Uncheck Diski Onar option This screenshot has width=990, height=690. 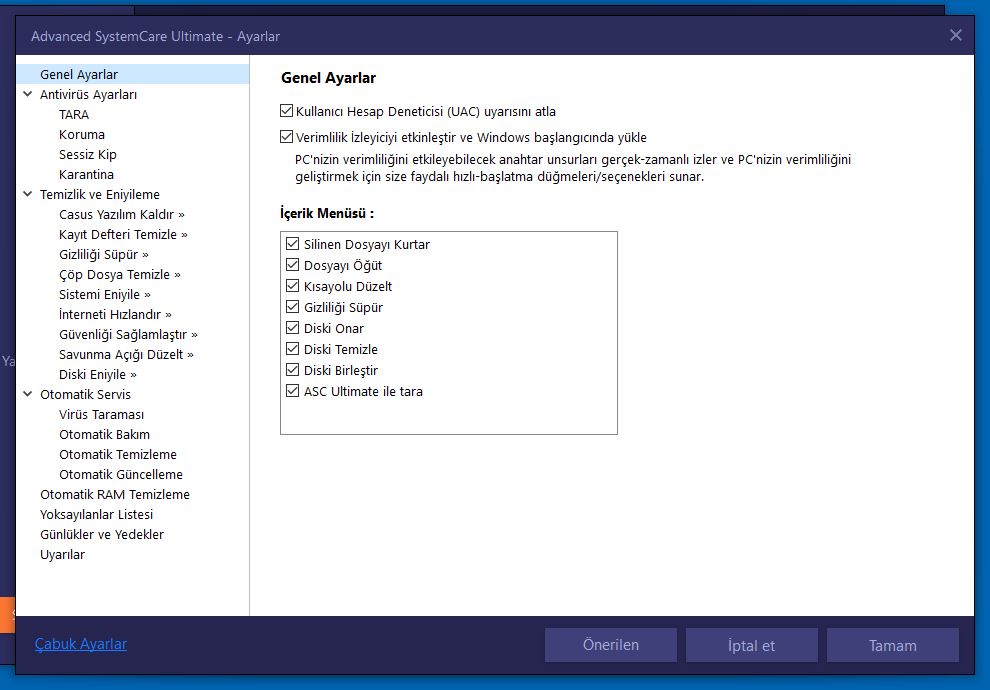[x=292, y=328]
